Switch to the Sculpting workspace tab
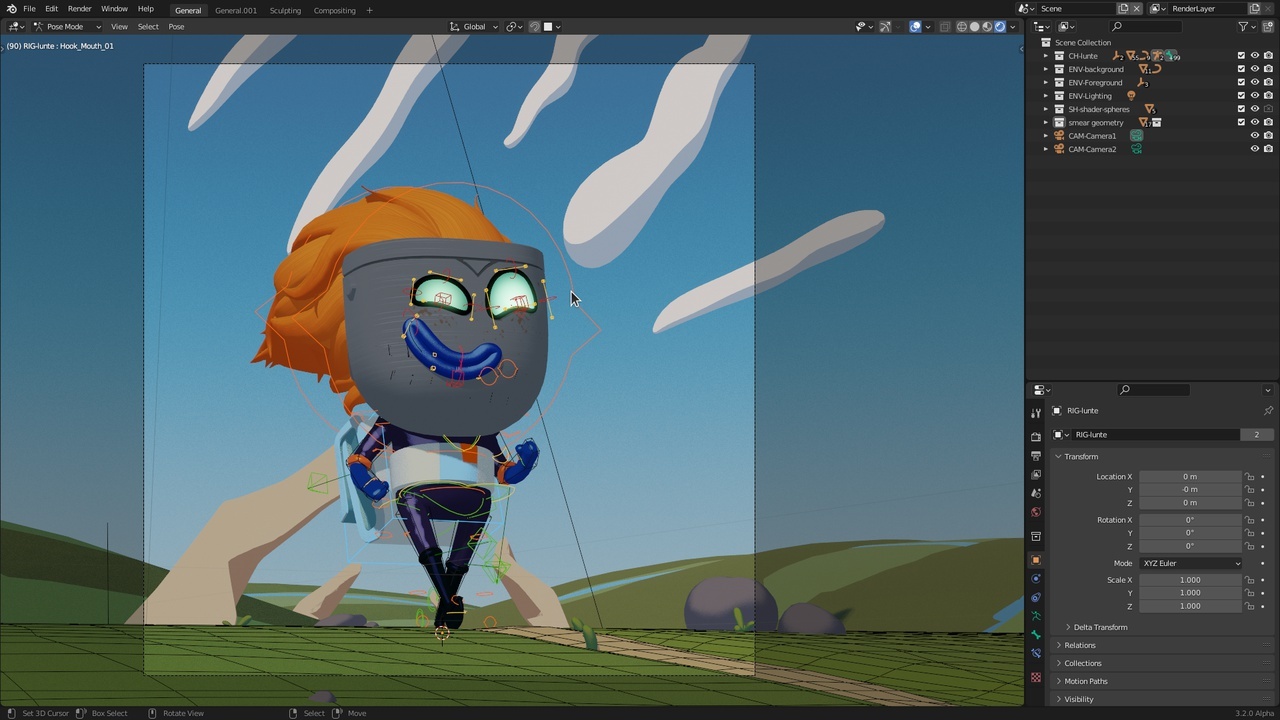Image resolution: width=1280 pixels, height=720 pixels. tap(285, 11)
